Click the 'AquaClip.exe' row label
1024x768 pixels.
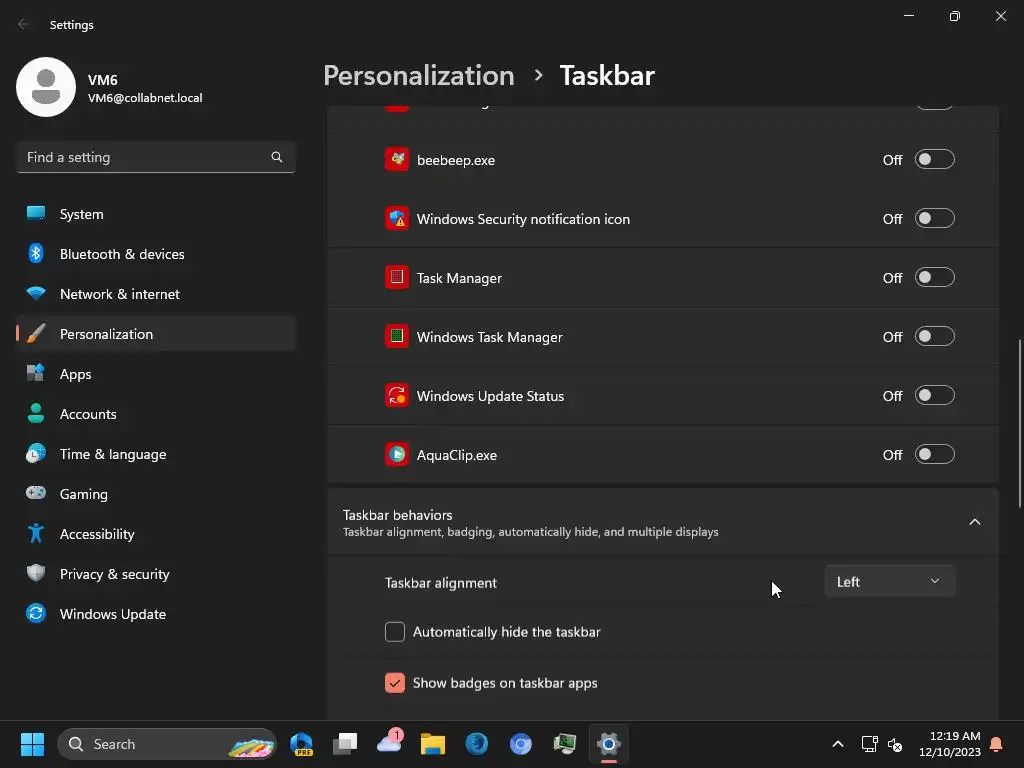(456, 455)
